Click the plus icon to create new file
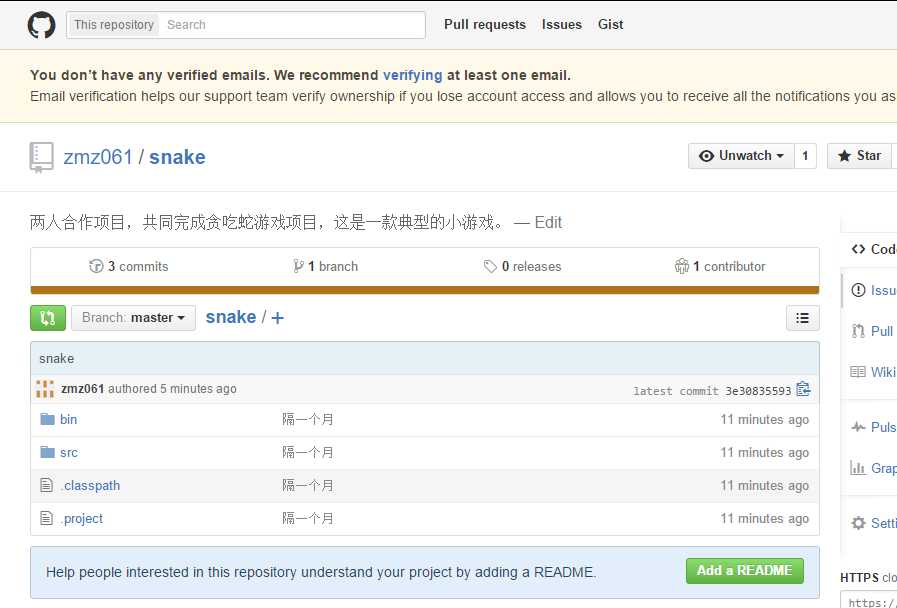The width and height of the screenshot is (897, 608). [277, 317]
